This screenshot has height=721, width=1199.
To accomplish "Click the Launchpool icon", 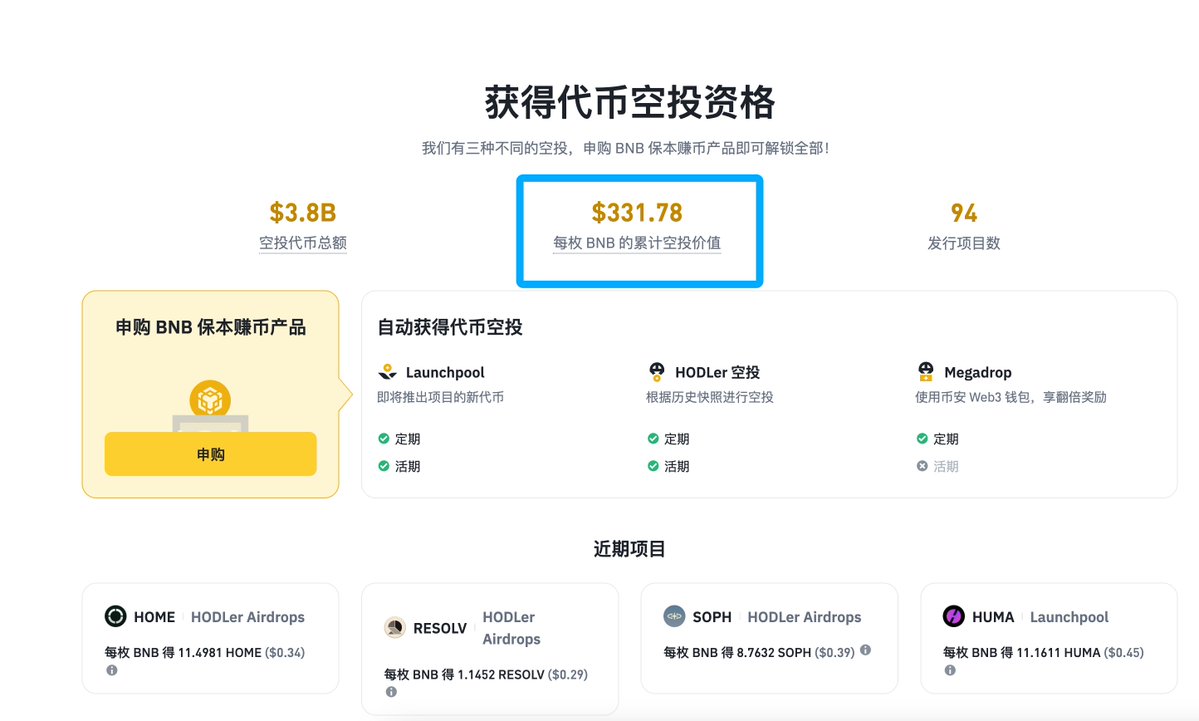I will (388, 372).
